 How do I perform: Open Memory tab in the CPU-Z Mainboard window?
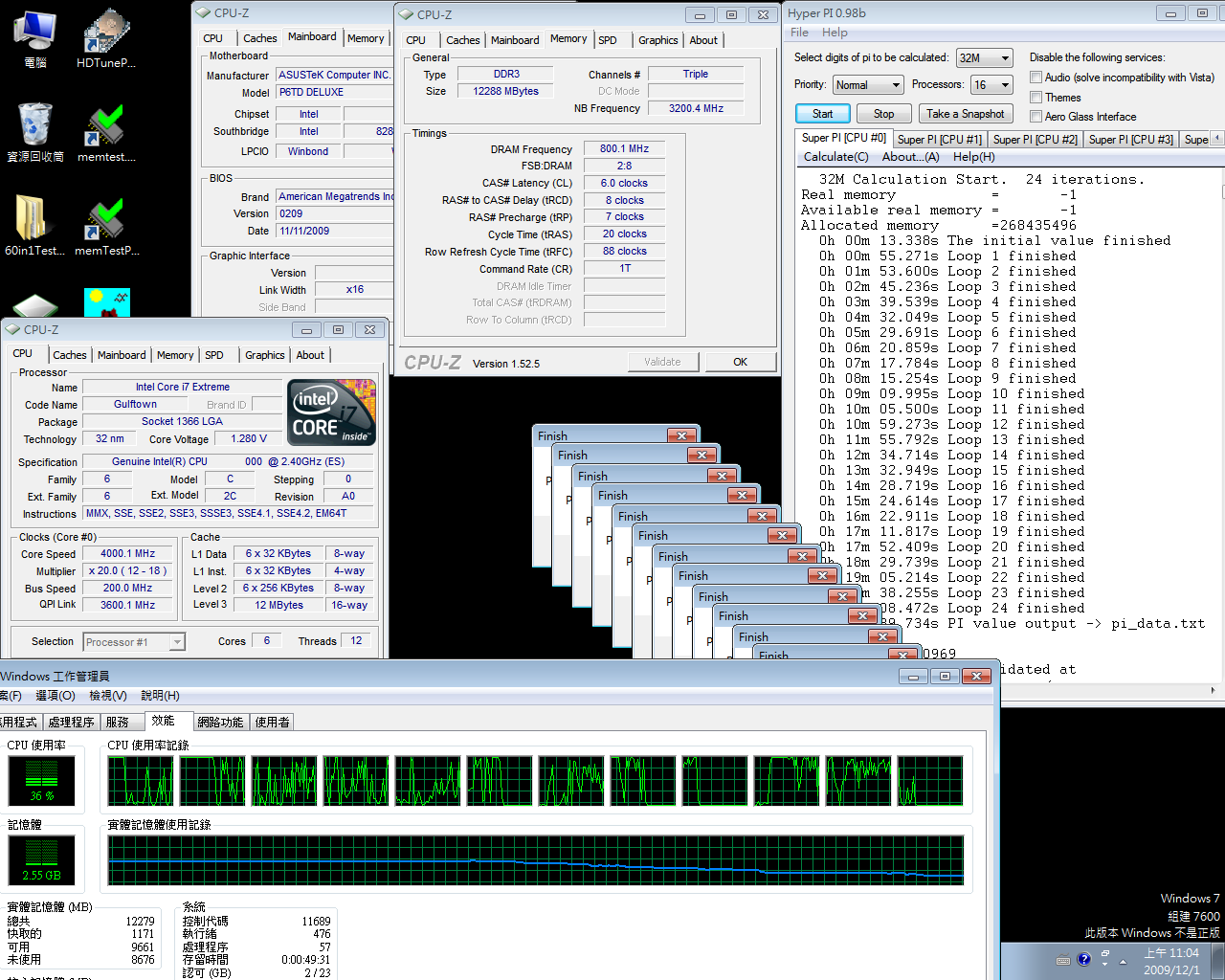(x=366, y=38)
